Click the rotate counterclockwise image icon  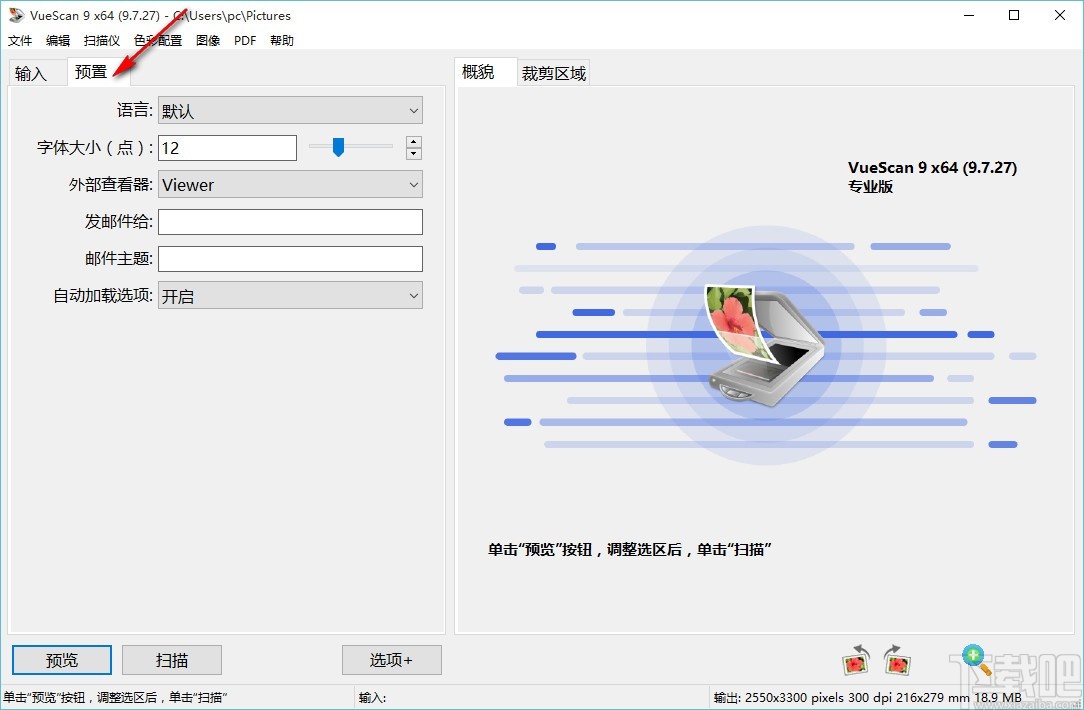pos(856,660)
